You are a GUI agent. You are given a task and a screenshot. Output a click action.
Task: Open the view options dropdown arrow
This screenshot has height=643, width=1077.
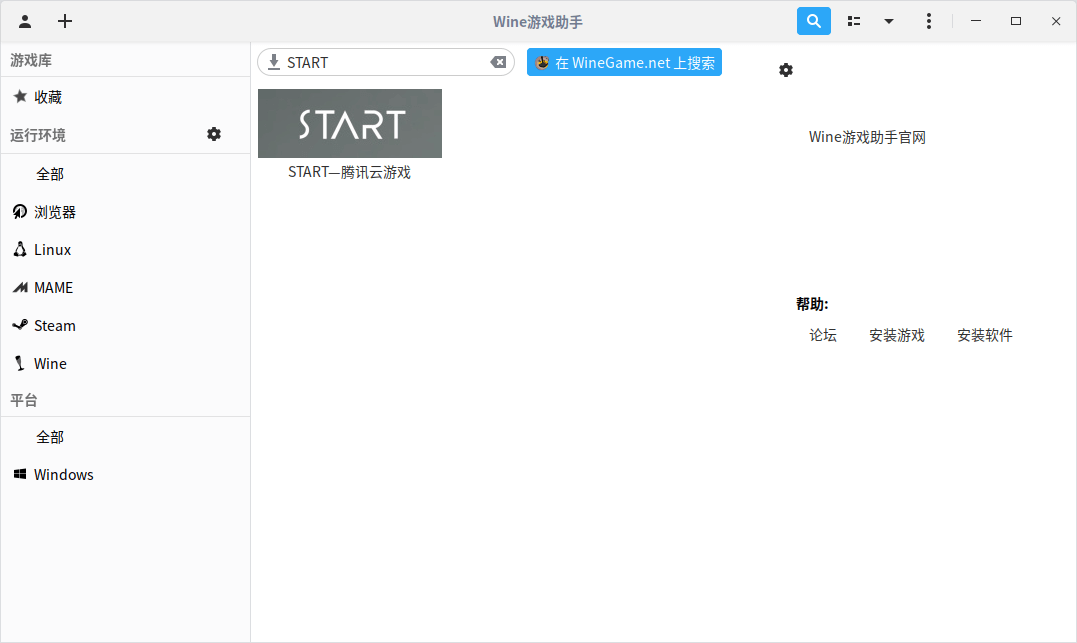889,21
